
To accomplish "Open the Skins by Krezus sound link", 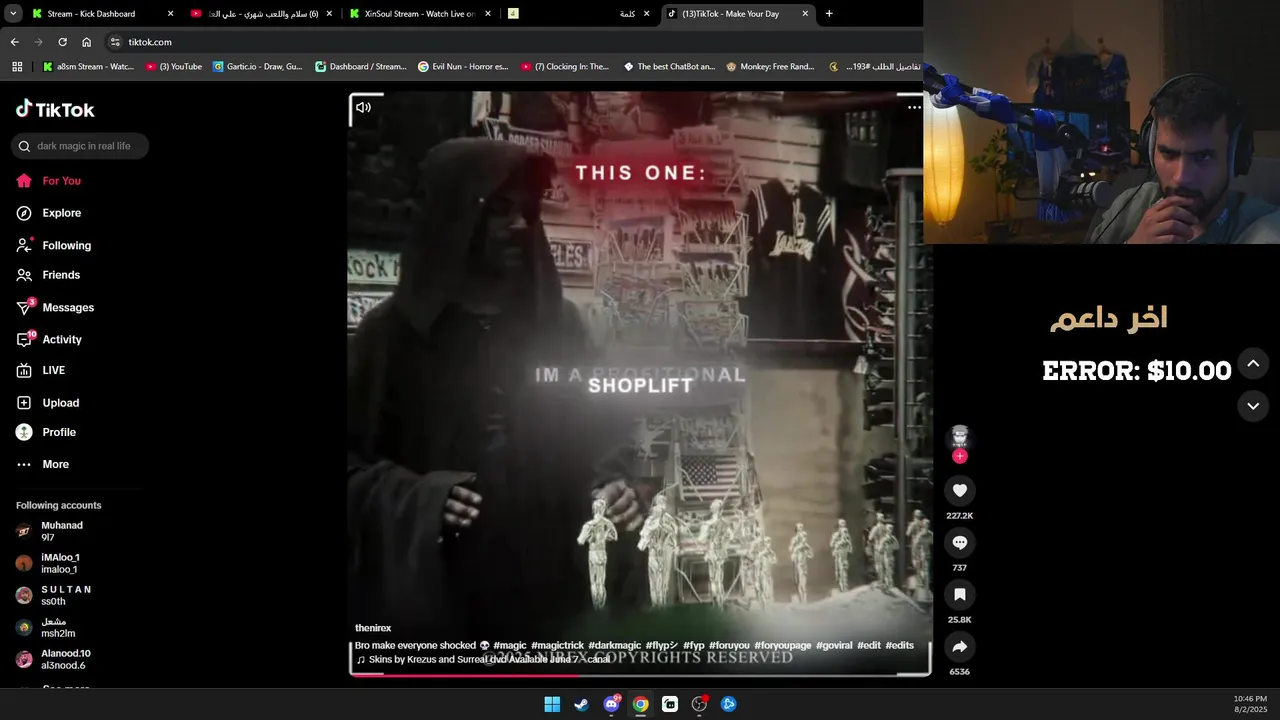I will pyautogui.click(x=483, y=659).
